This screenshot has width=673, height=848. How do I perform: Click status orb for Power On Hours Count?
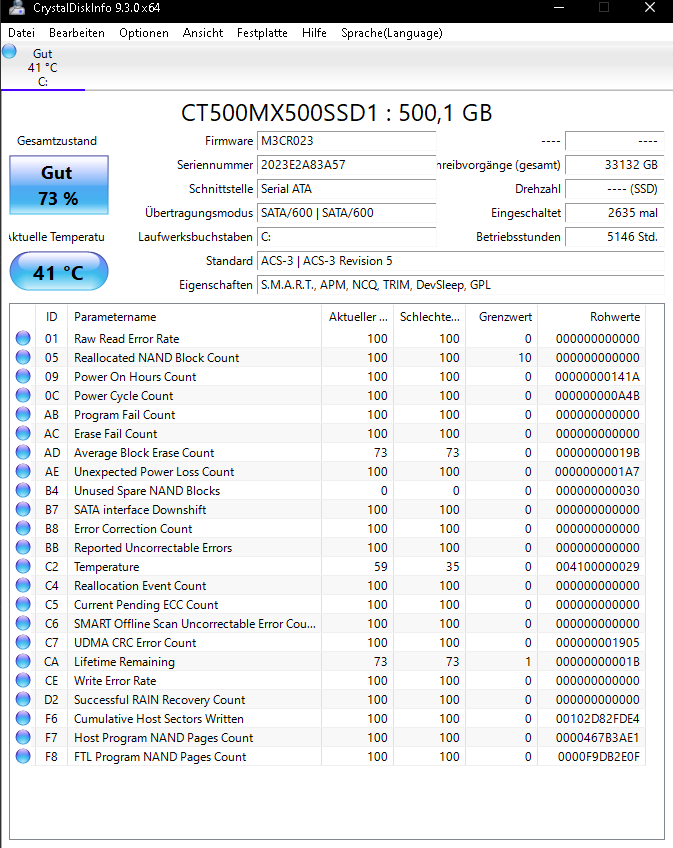(23, 376)
